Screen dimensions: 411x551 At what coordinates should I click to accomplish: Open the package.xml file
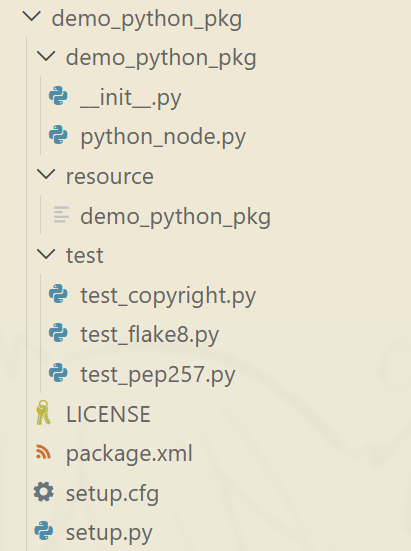coord(129,453)
